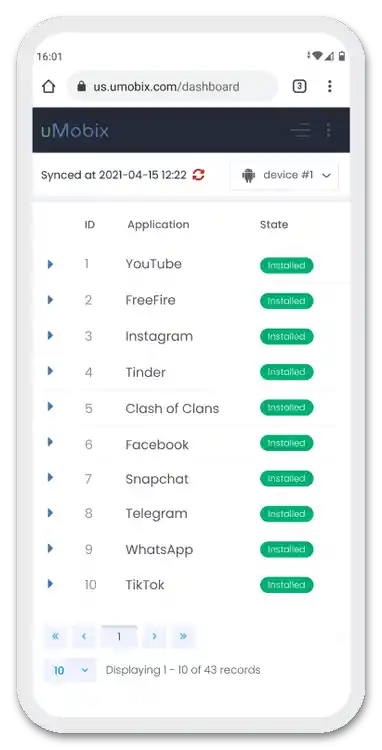Sort by the State column header
The image size is (382, 750).
click(x=274, y=225)
